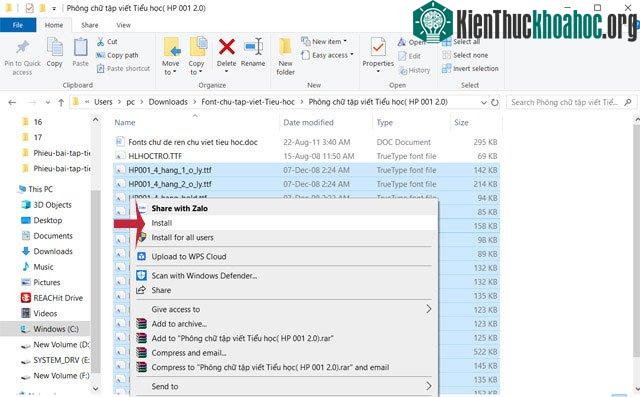Viewport: 640px width, 397px height.
Task: Click Select none in ribbon
Action: click(x=465, y=55)
